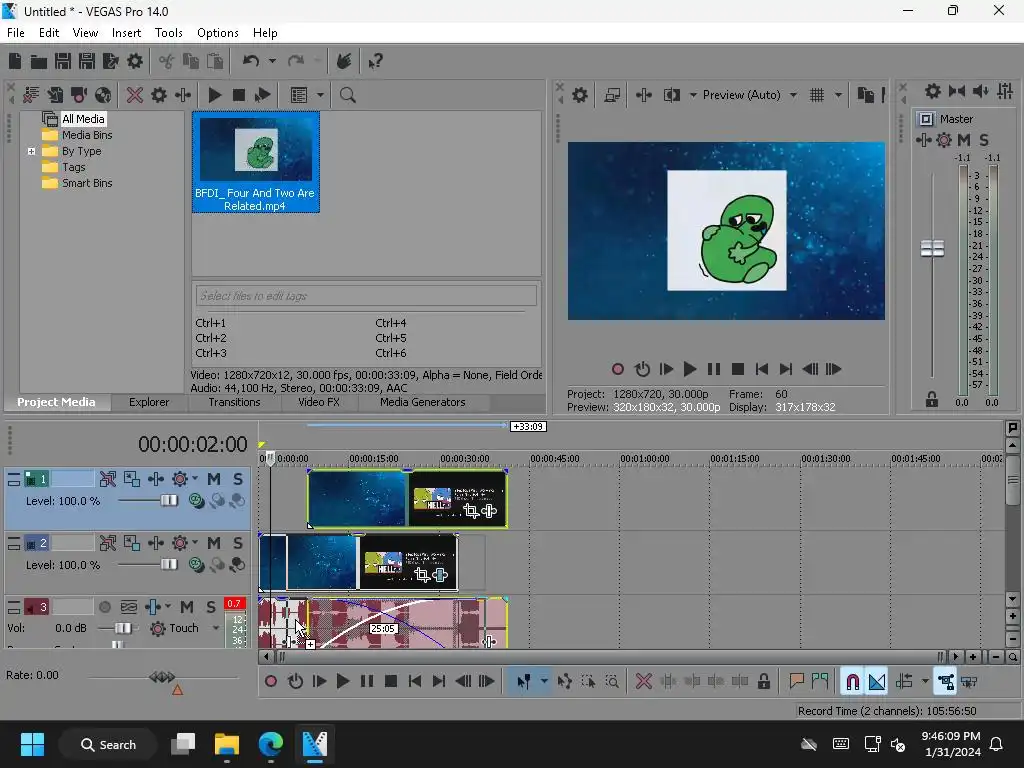Click the What's This help icon
The height and width of the screenshot is (768, 1024).
pos(375,61)
